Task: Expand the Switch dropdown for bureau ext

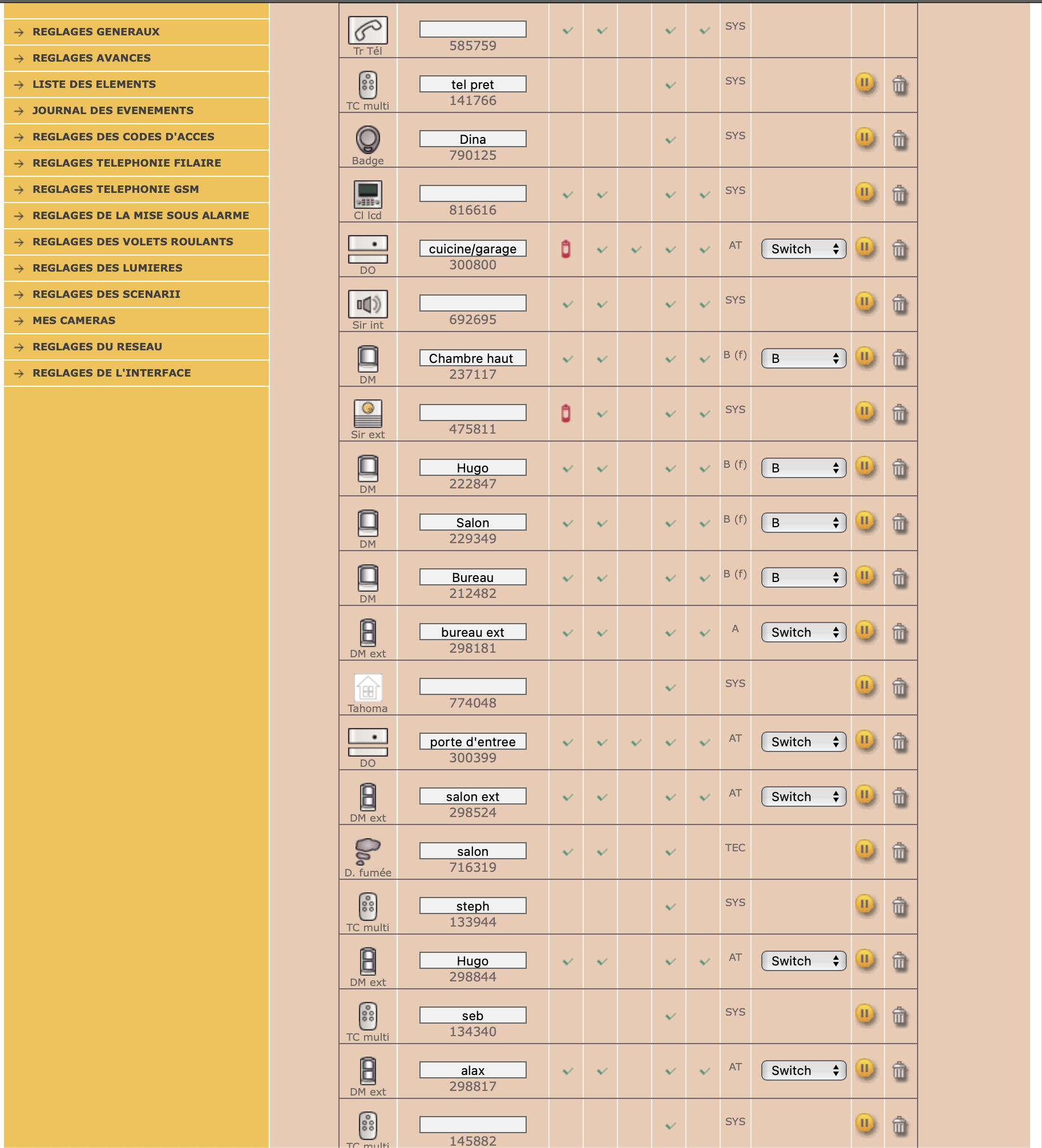Action: coord(803,632)
